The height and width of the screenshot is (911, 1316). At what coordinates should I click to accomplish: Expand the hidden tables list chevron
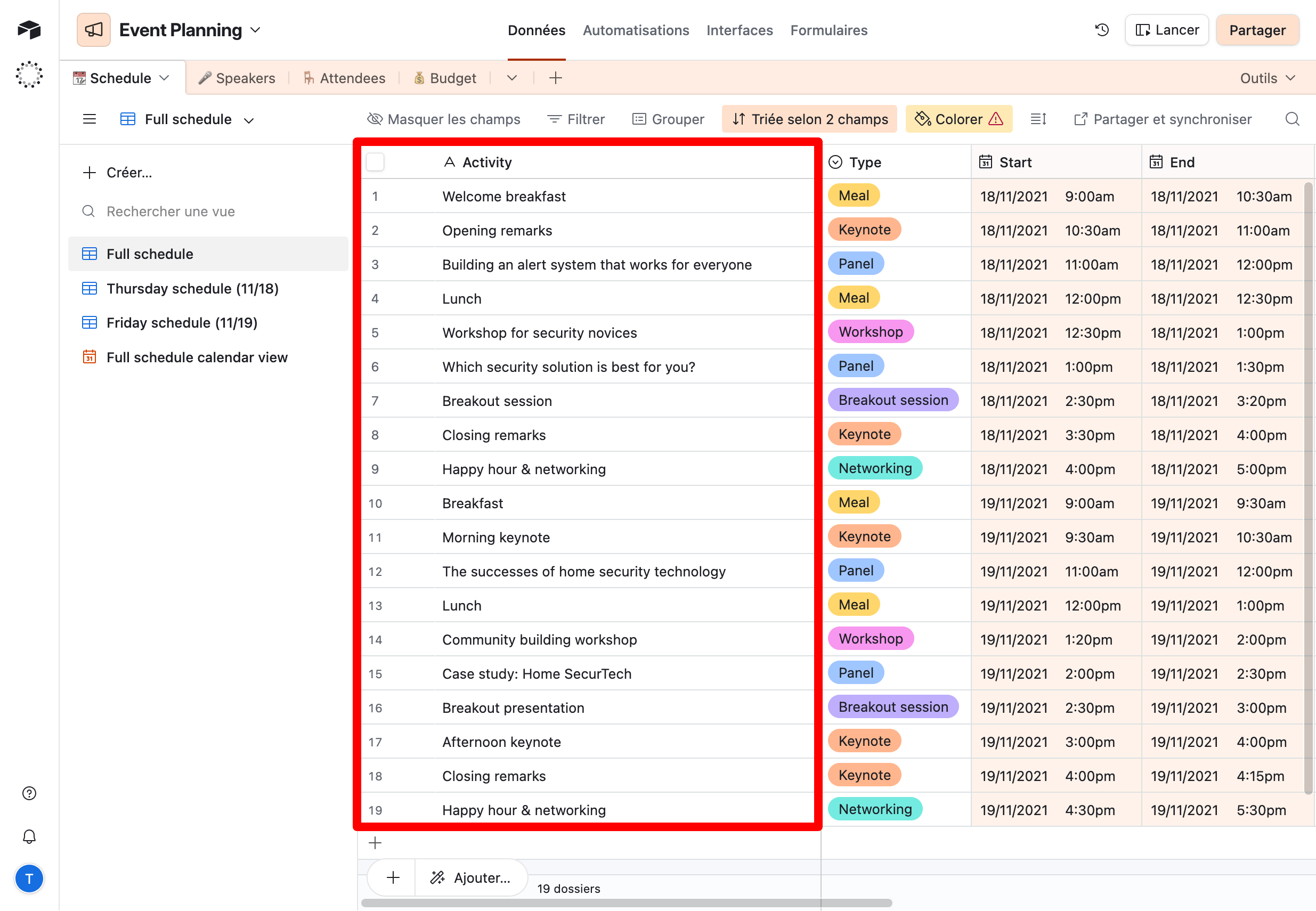pos(512,78)
